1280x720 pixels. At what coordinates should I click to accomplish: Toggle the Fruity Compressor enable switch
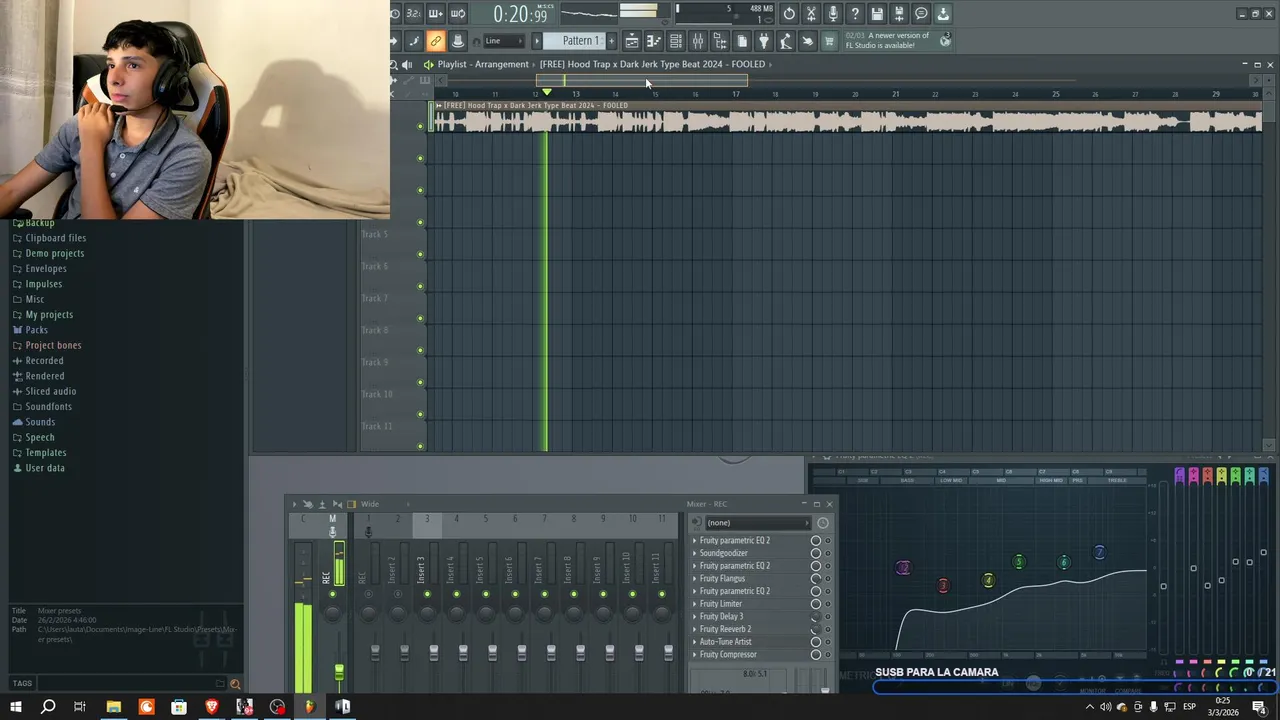coord(827,655)
